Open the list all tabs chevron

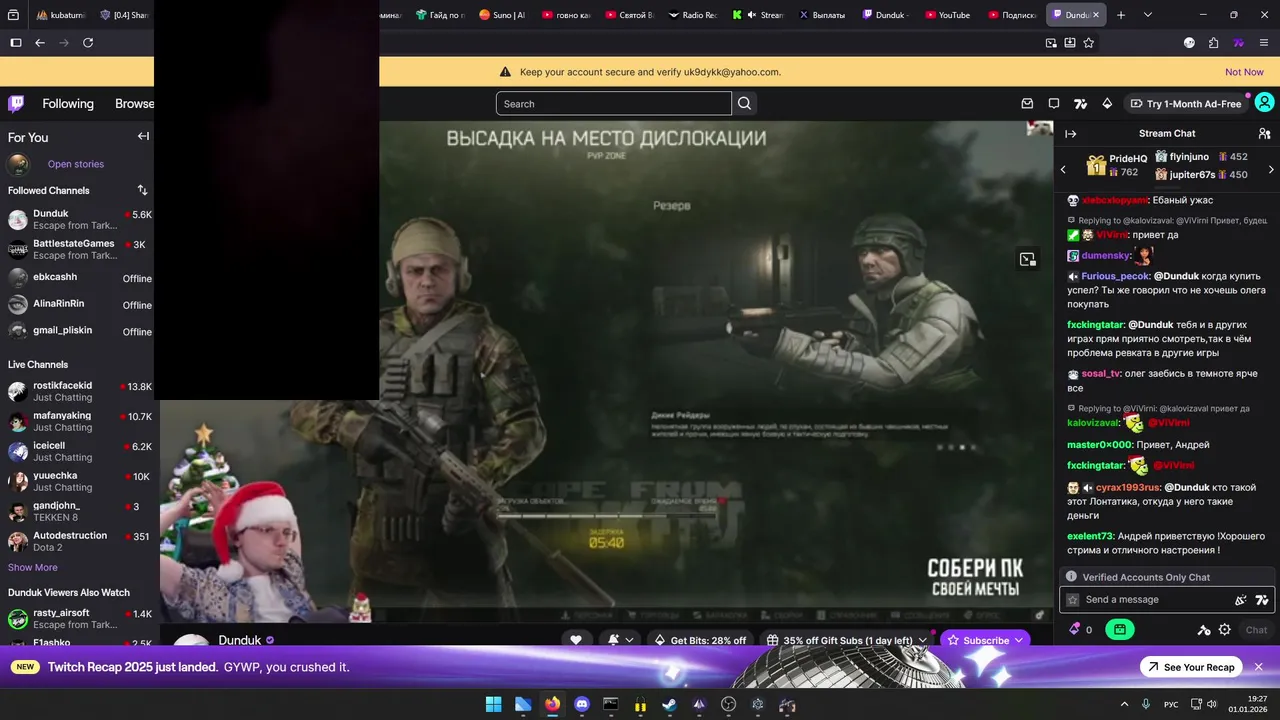(x=1148, y=15)
